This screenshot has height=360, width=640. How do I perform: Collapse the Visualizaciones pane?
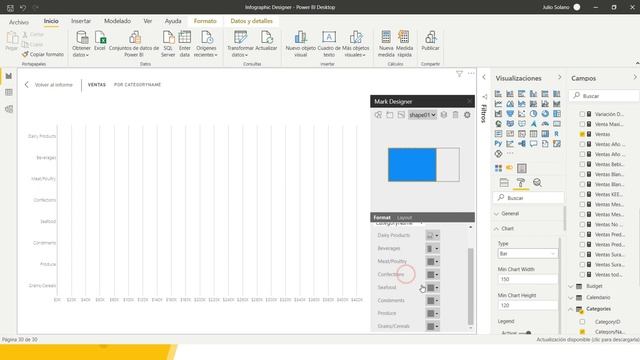[x=560, y=77]
